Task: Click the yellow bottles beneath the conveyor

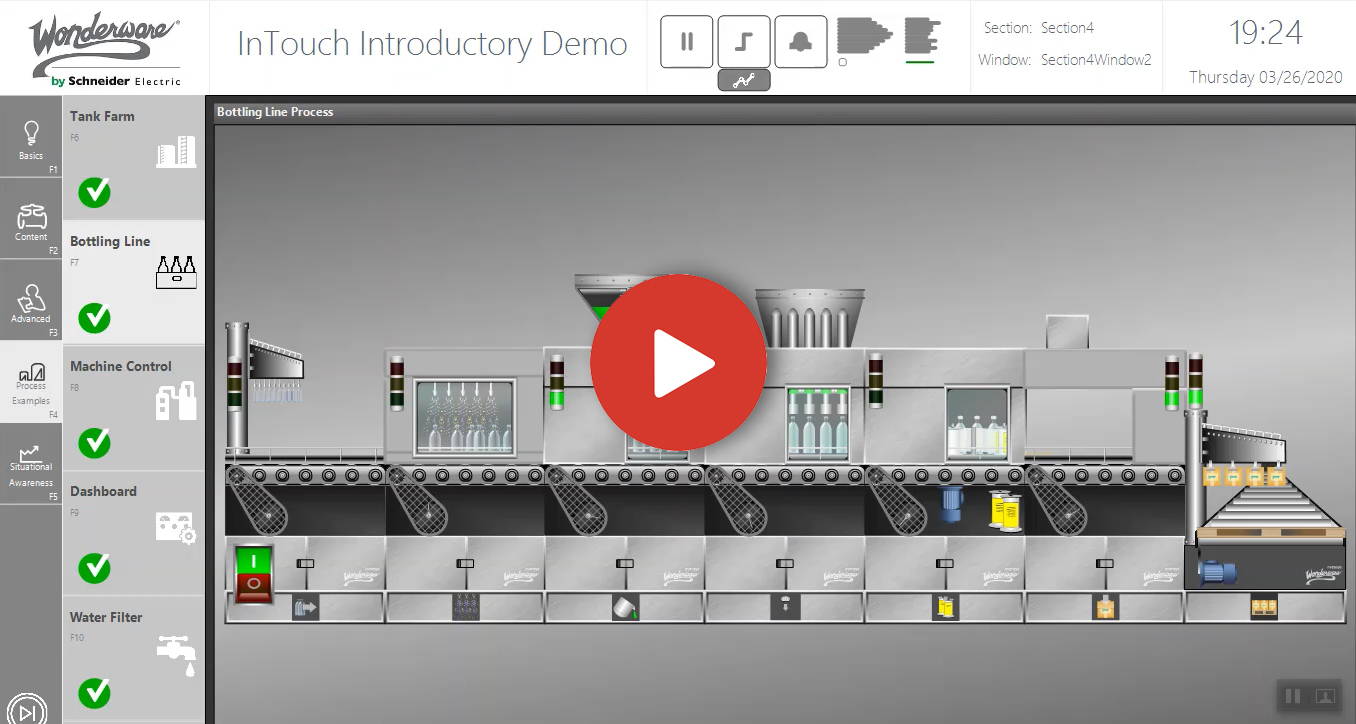Action: (1005, 510)
